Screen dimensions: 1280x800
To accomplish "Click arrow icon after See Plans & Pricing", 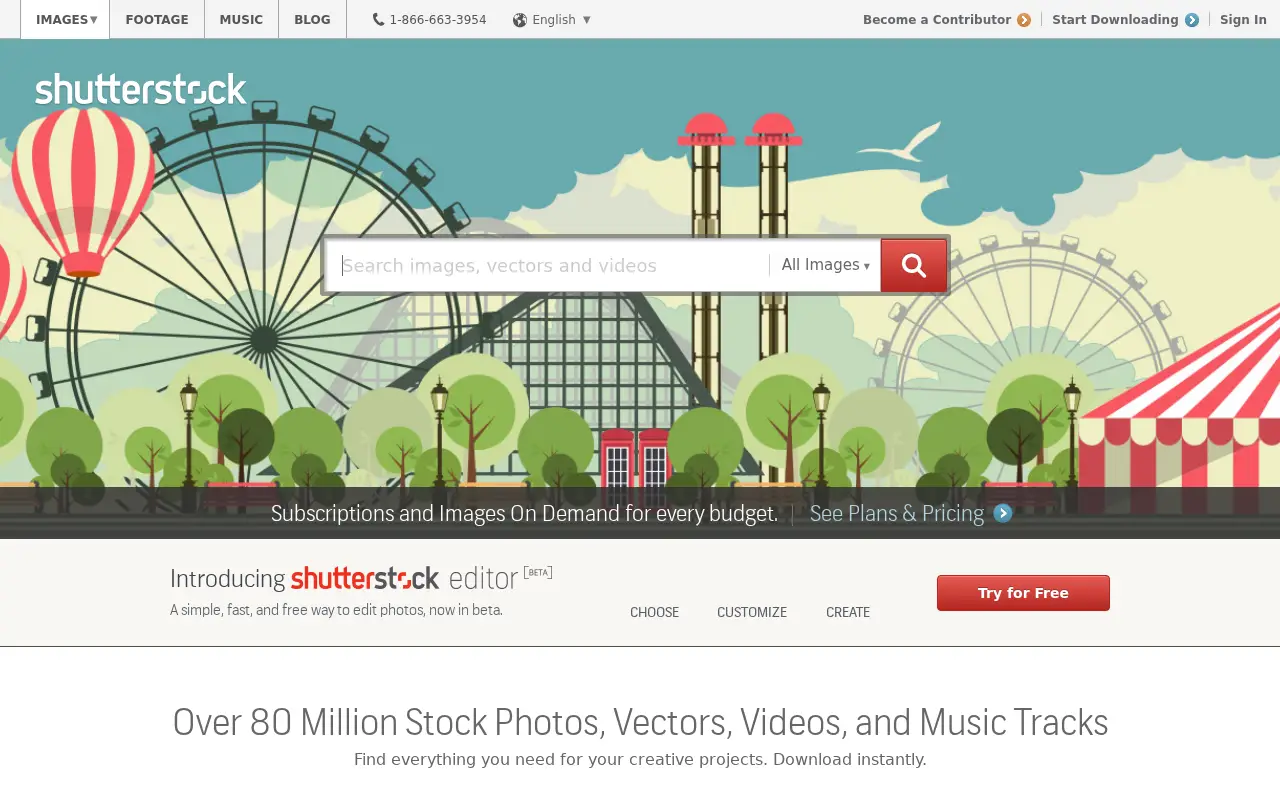I will click(x=1003, y=513).
